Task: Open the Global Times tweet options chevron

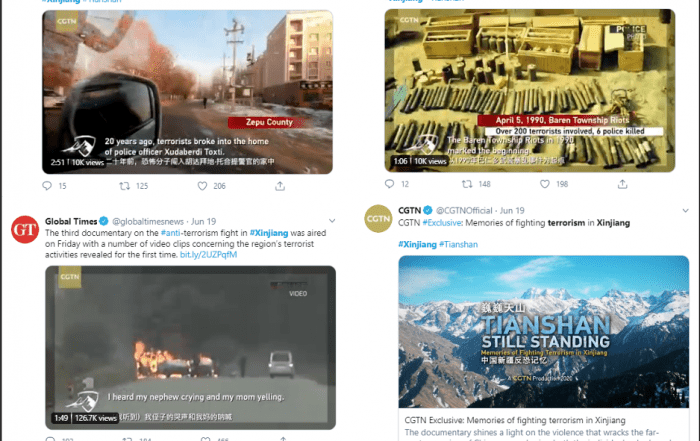Action: pos(332,220)
